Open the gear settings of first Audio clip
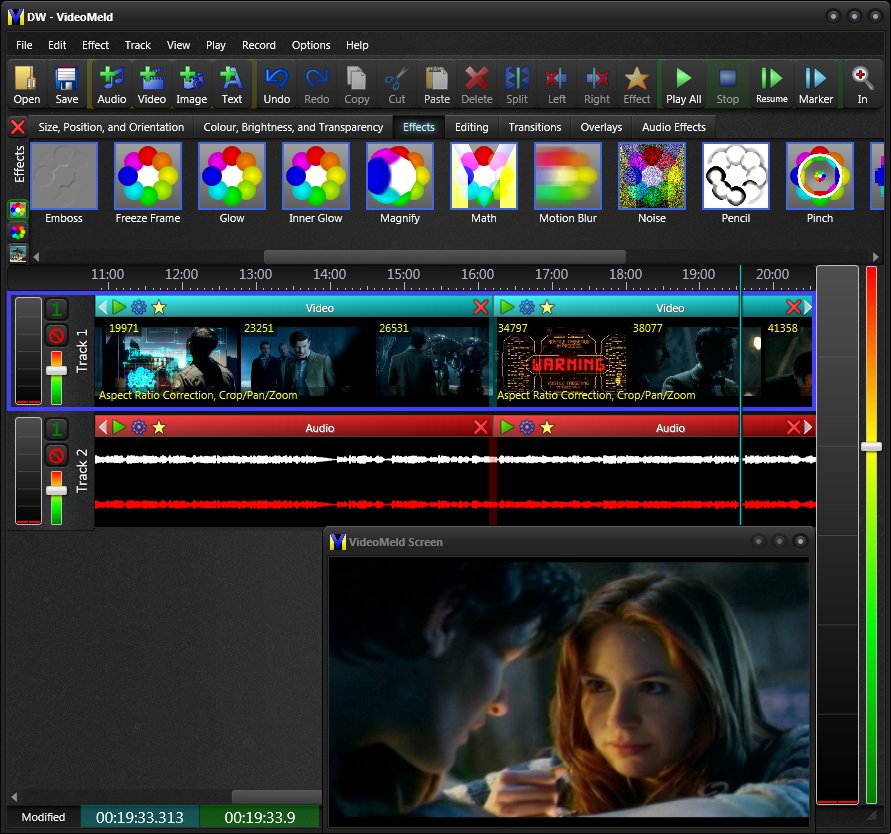Screen dimensions: 891x834 (x=139, y=427)
